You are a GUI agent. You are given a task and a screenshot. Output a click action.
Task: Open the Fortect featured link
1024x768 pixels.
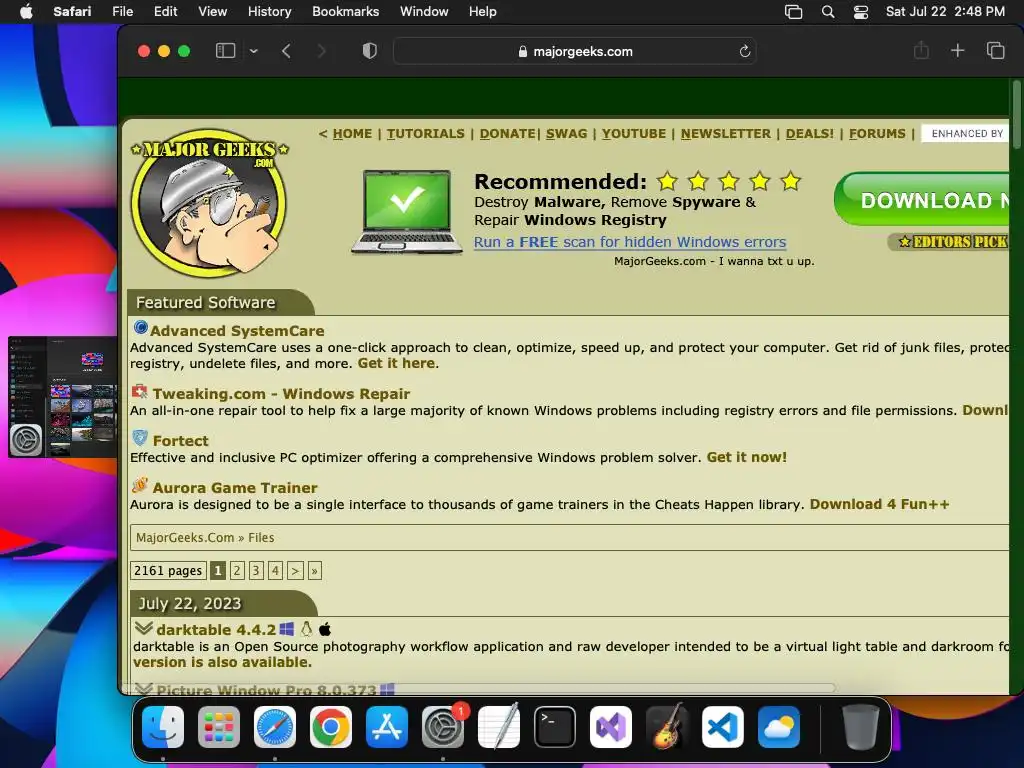click(180, 441)
